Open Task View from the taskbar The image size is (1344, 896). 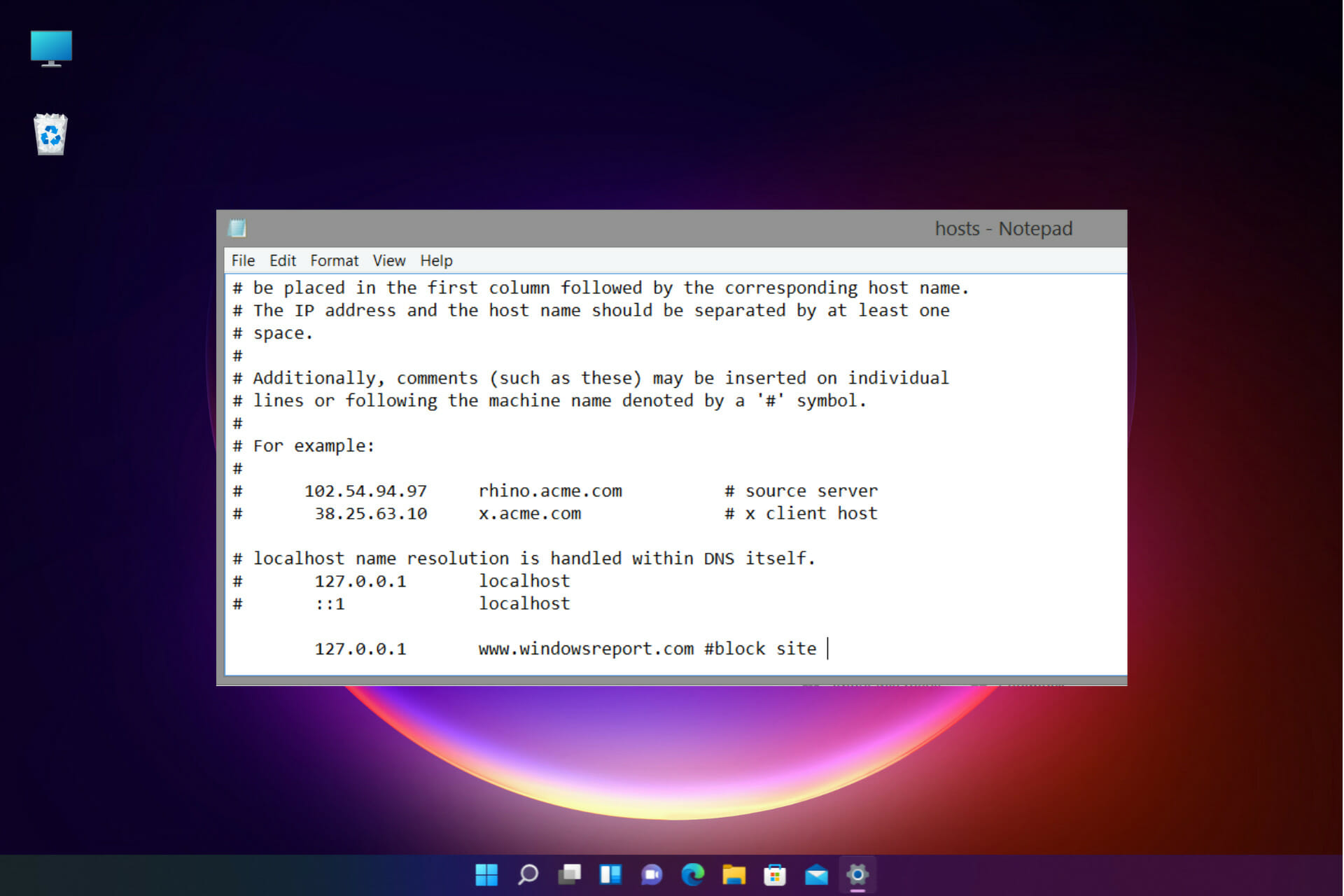click(569, 874)
